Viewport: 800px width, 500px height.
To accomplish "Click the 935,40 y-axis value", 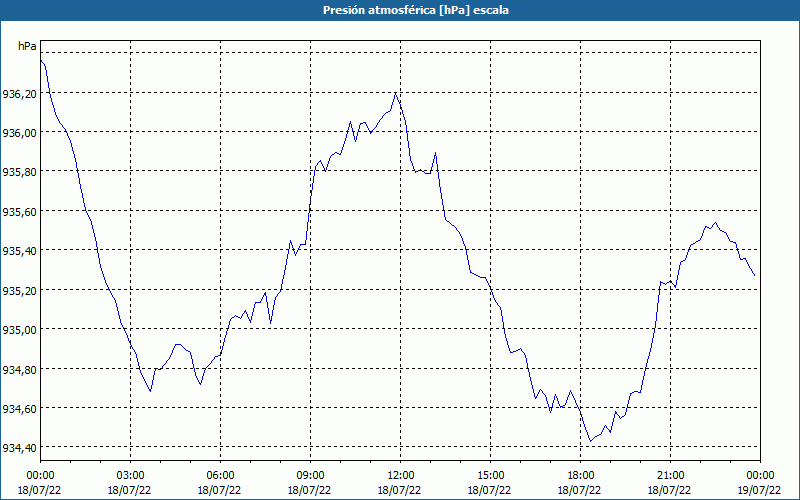I will 19,251.
